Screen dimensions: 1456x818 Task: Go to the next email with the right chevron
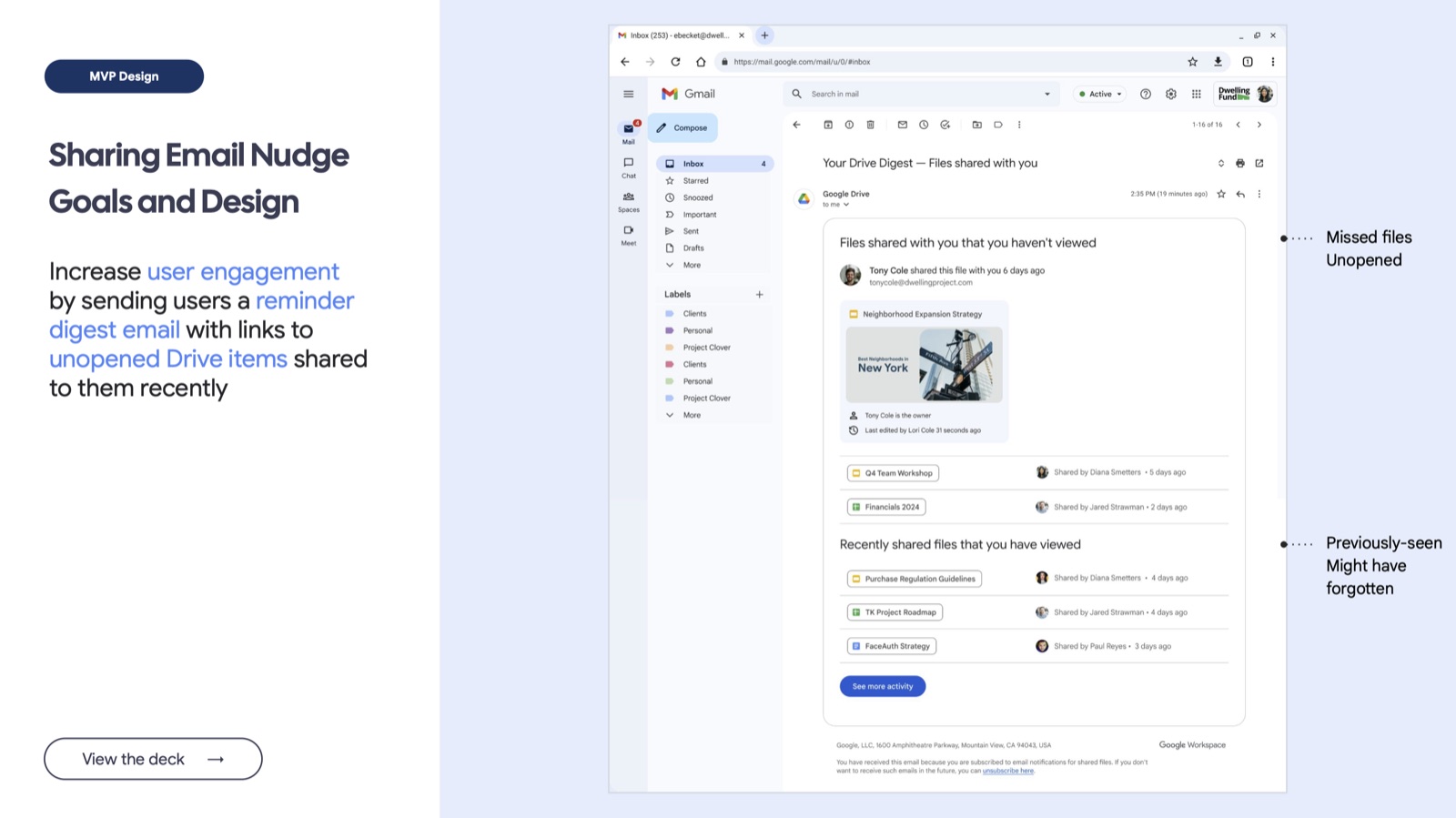[x=1259, y=125]
